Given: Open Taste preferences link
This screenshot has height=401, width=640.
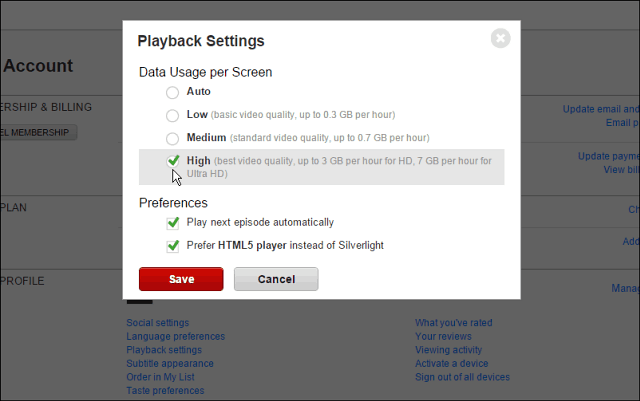Looking at the screenshot, I should (x=165, y=391).
